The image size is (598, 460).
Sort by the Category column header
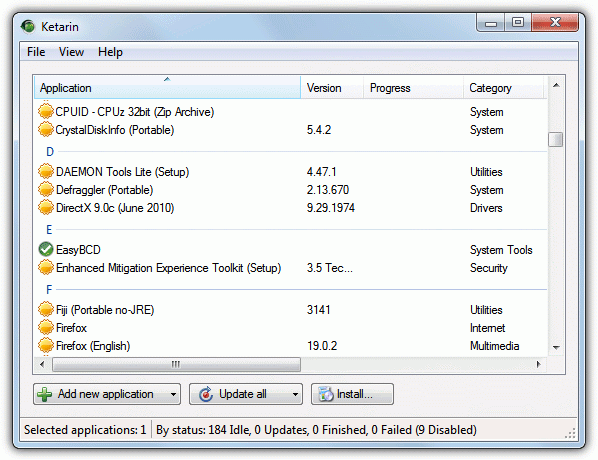tap(503, 88)
